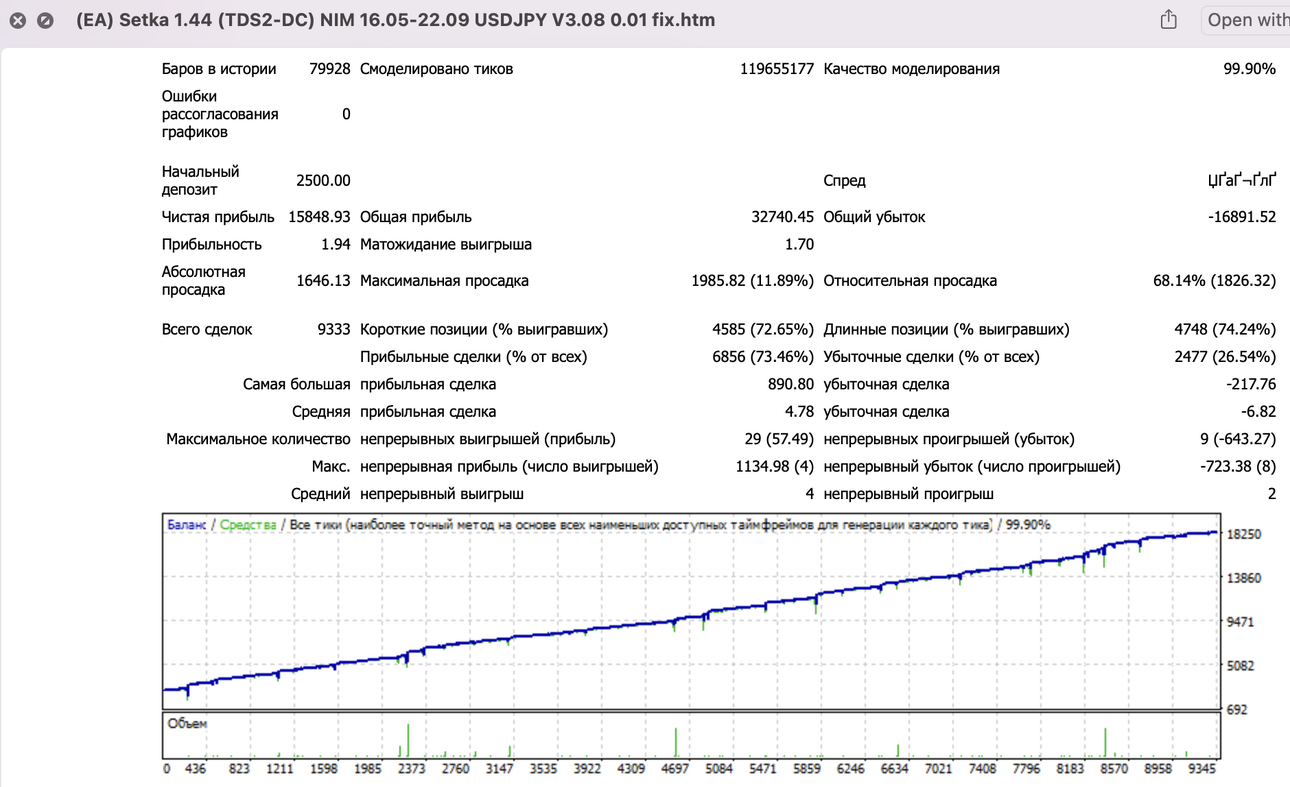Screen dimensions: 1290x787
Task: Select the maximal drawdown value 1985.82 (11.89%)
Action: [x=753, y=281]
